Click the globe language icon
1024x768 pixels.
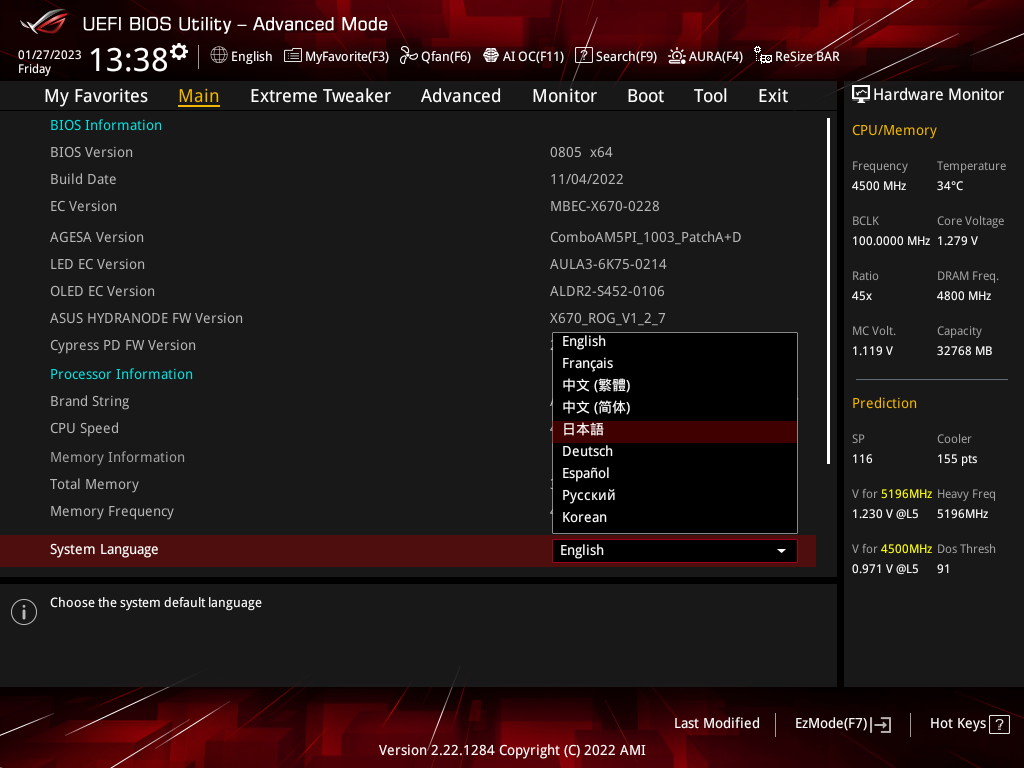pos(219,56)
